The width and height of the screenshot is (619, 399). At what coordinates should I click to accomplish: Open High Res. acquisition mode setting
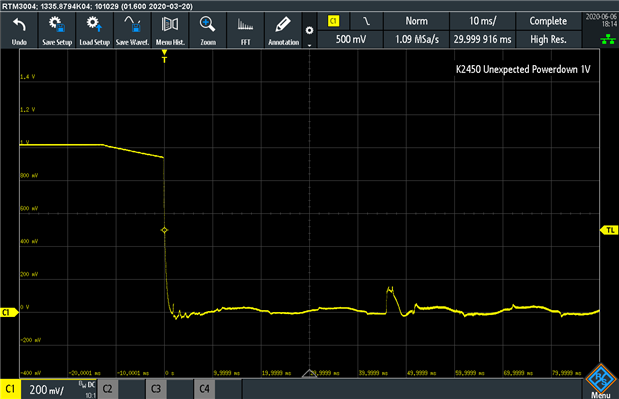[548, 39]
